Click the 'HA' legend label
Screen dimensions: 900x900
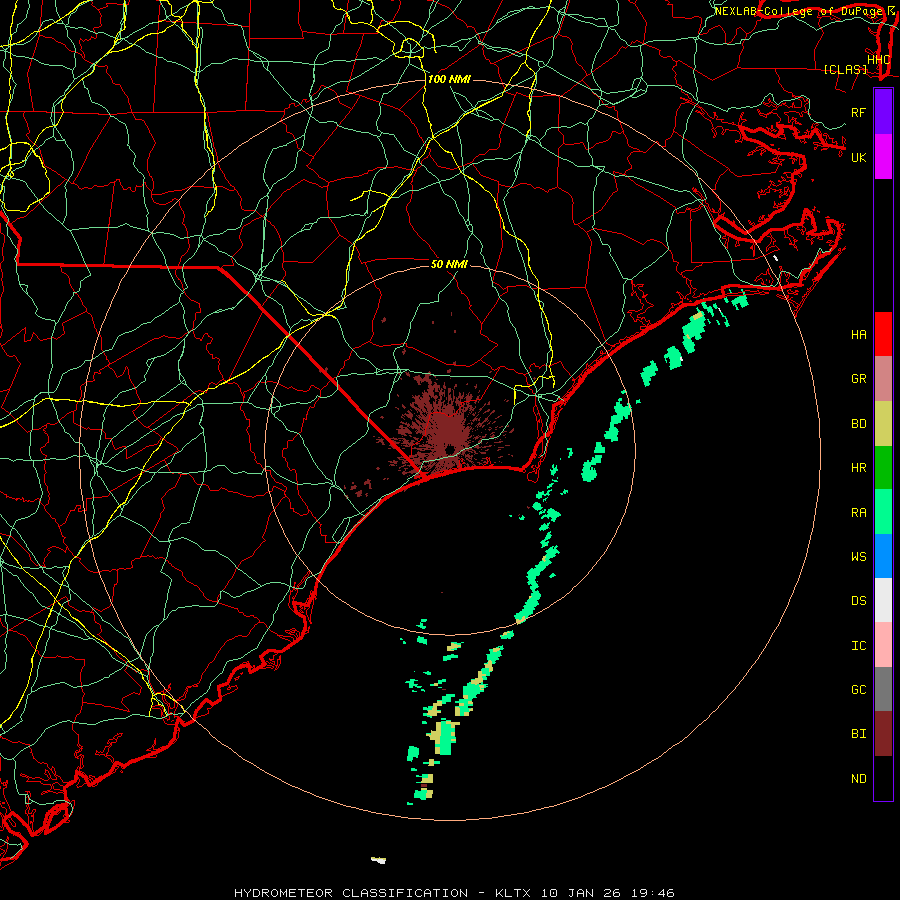click(x=859, y=335)
